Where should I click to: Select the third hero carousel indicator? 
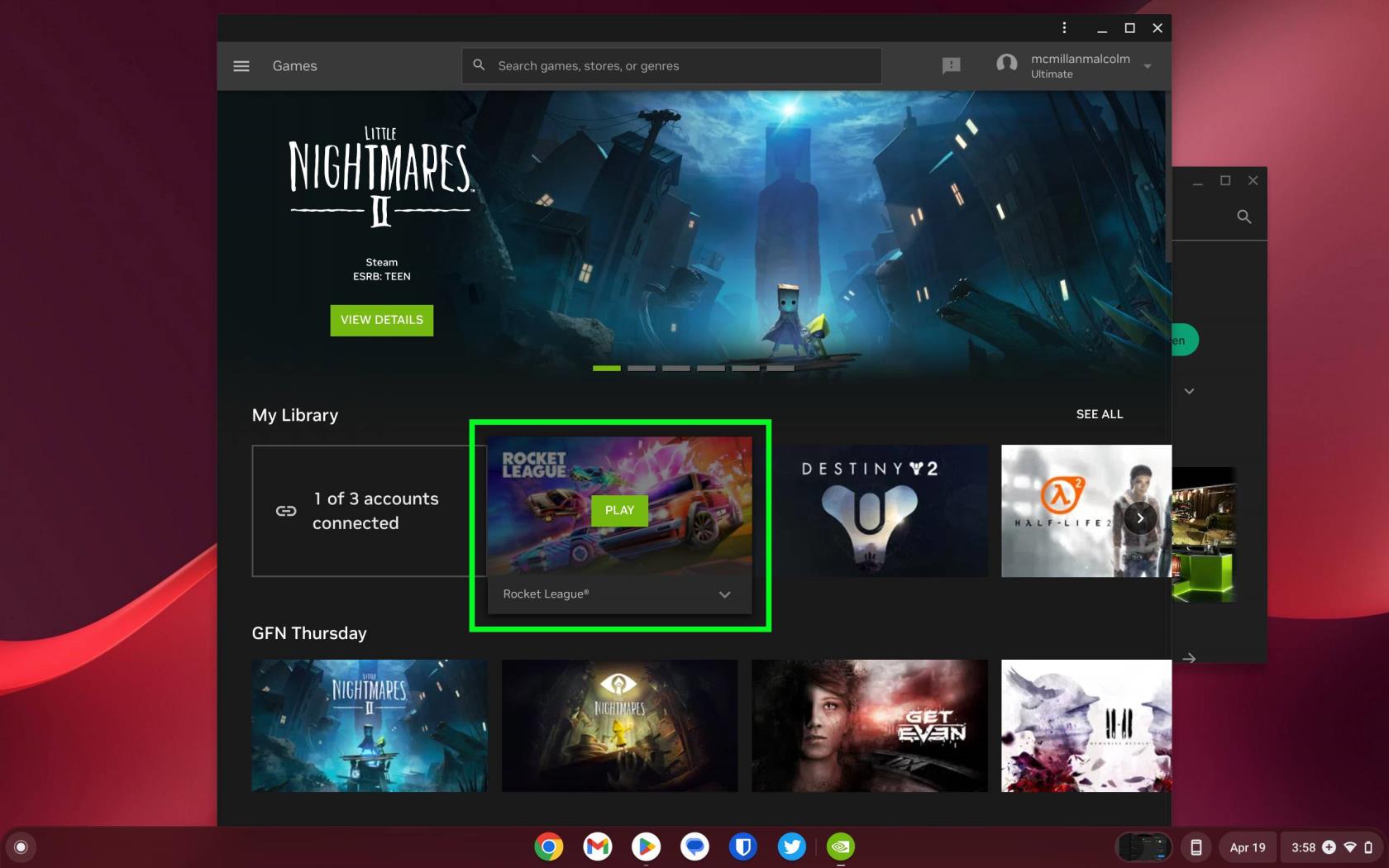coord(676,369)
